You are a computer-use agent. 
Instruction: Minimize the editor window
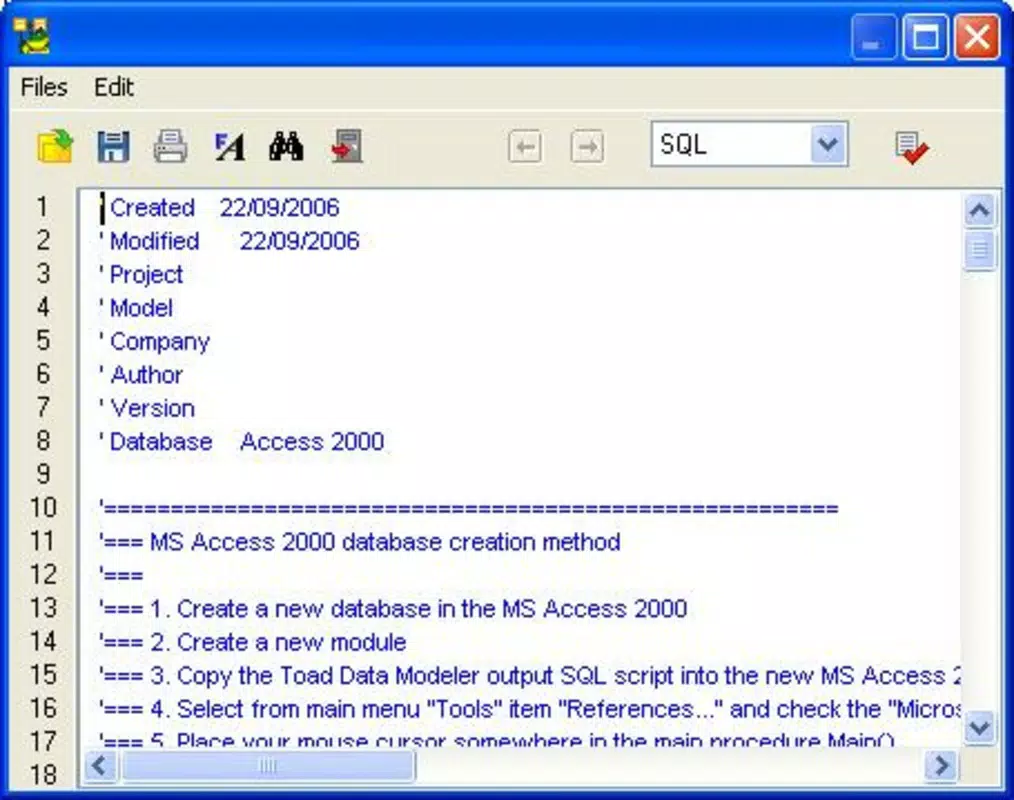coord(874,38)
